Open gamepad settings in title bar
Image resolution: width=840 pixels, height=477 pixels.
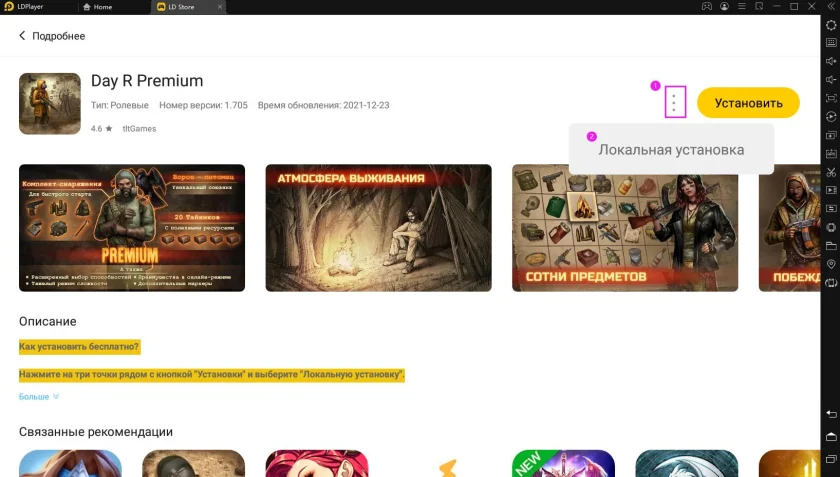pos(707,6)
